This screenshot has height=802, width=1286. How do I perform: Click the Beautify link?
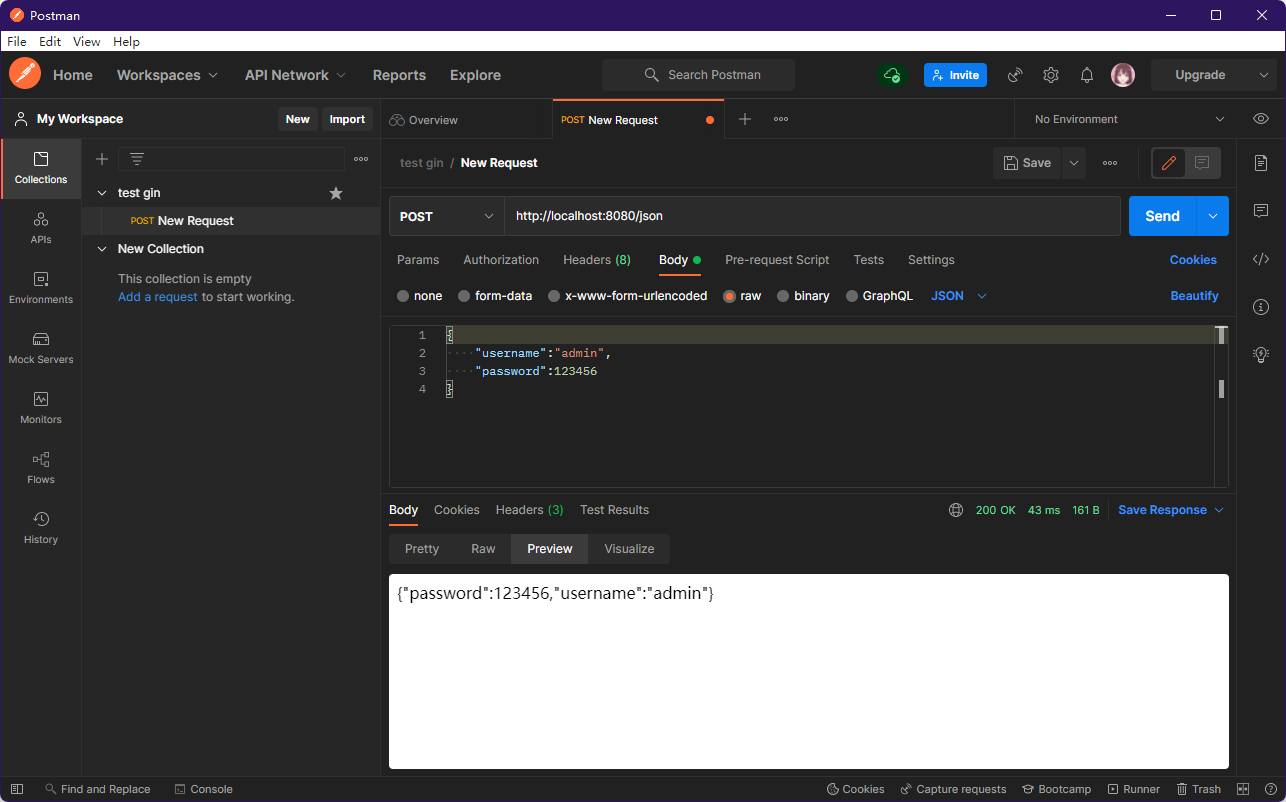pos(1194,296)
